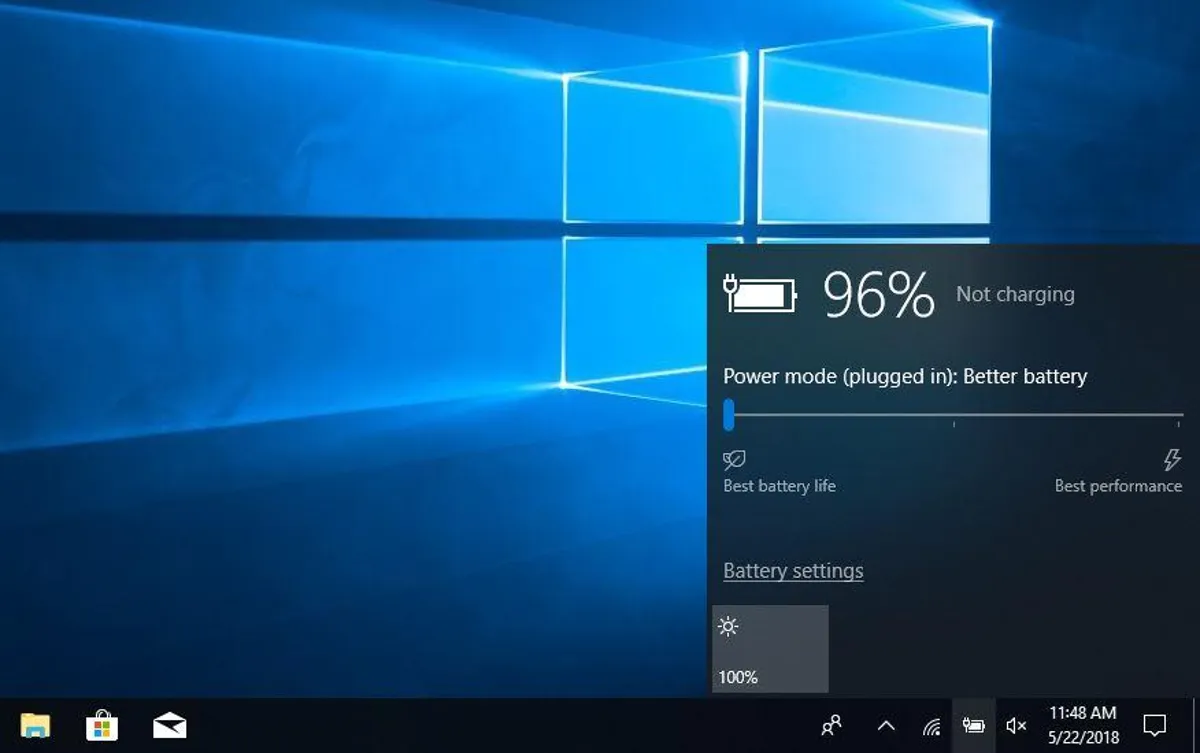
Task: Click the large plugged-in battery icon
Action: (760, 295)
